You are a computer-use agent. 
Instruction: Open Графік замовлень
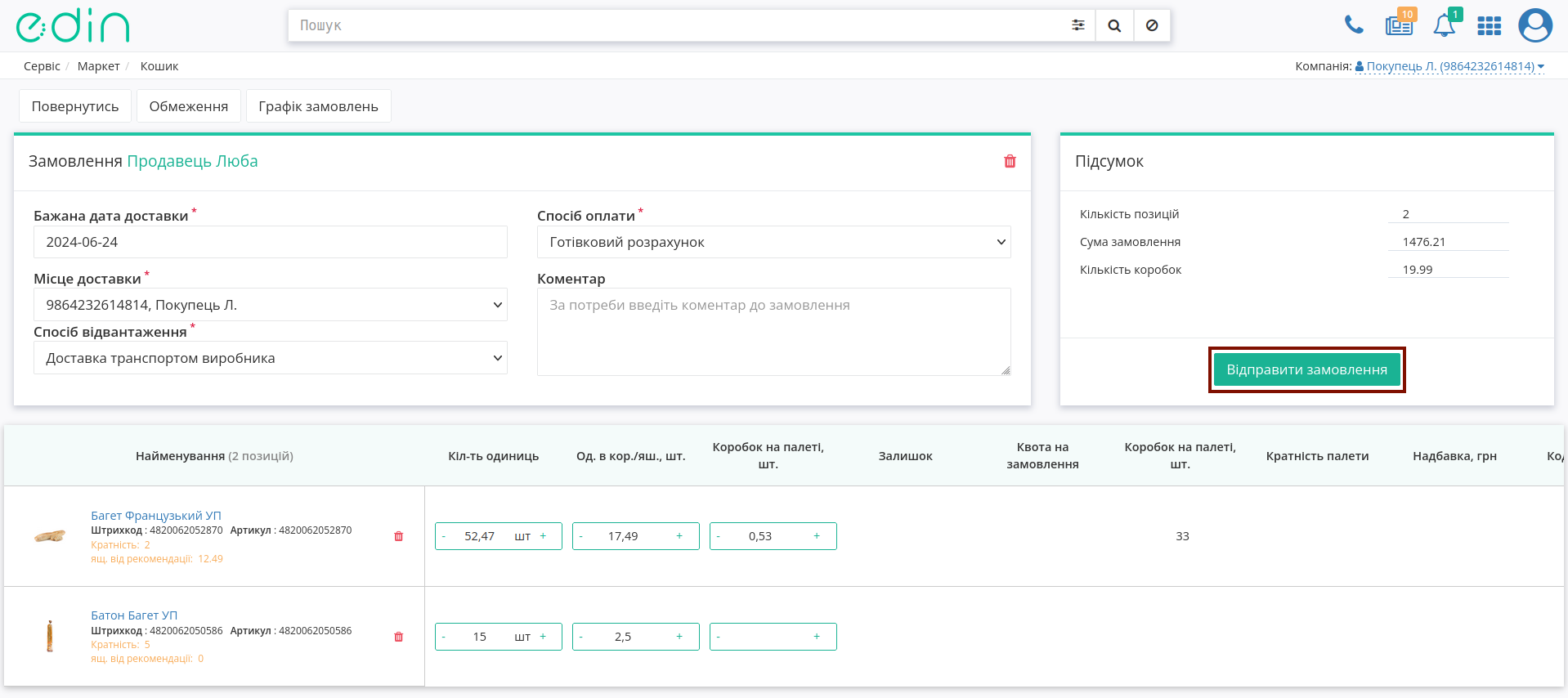coord(319,106)
